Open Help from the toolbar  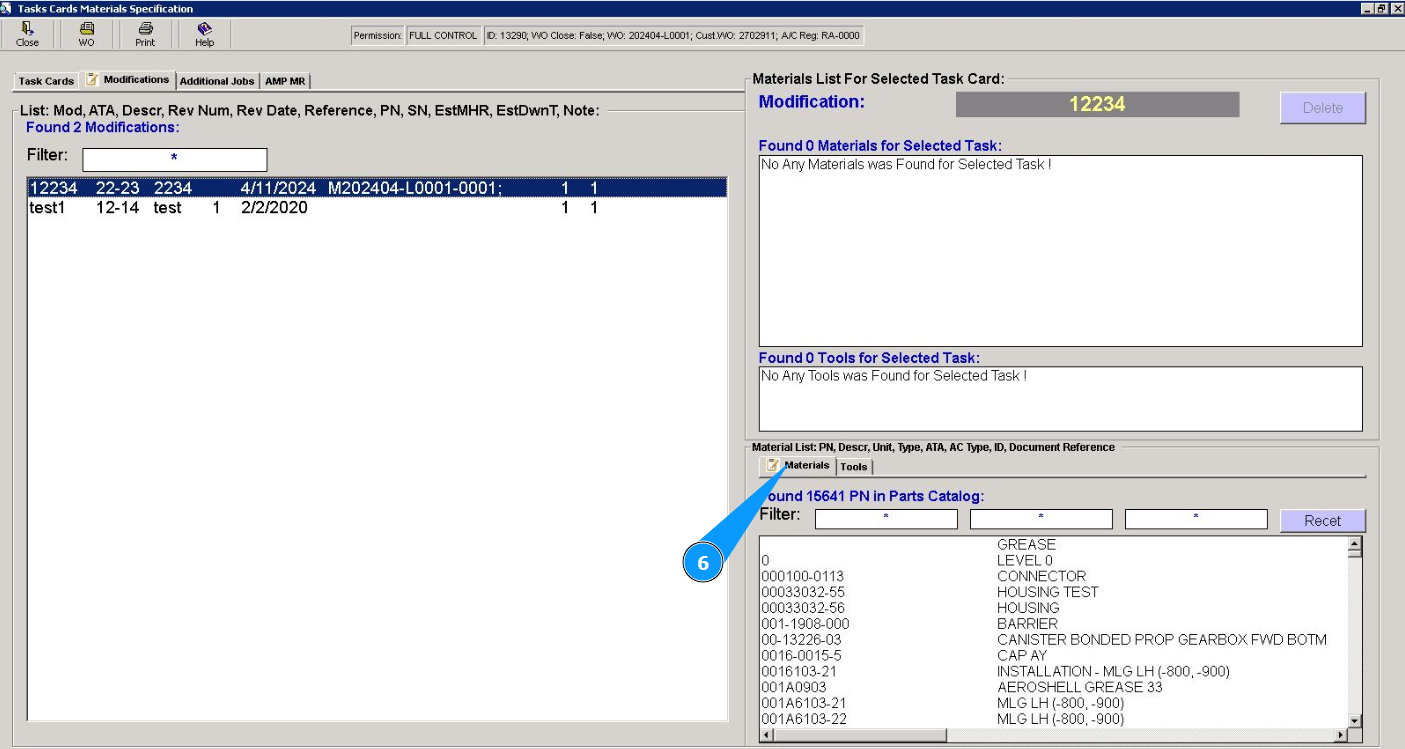coord(204,34)
